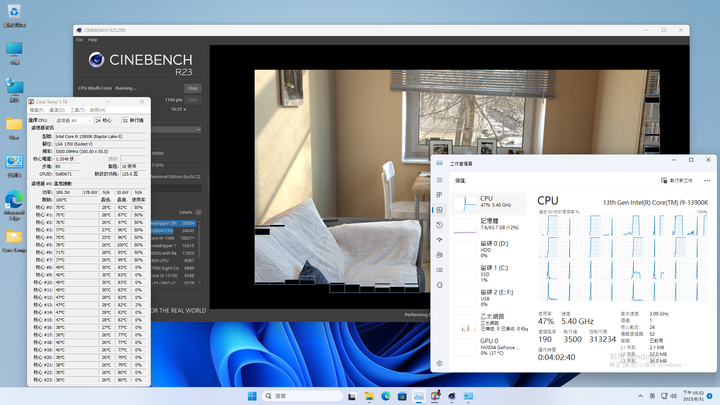Click the 0:04:02:40 uptime value
Screen dimensions: 720x405
click(x=556, y=357)
